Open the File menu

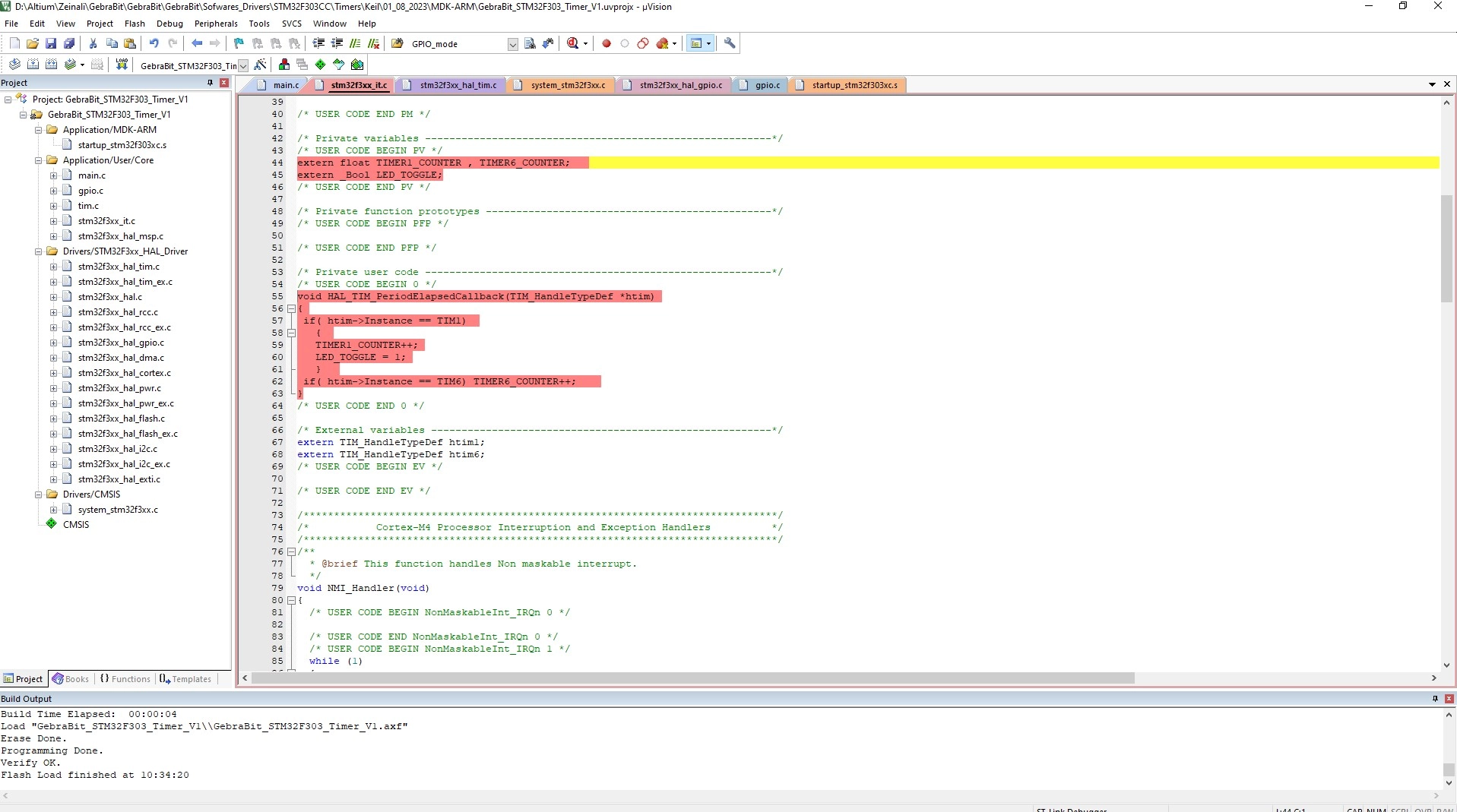pos(11,24)
